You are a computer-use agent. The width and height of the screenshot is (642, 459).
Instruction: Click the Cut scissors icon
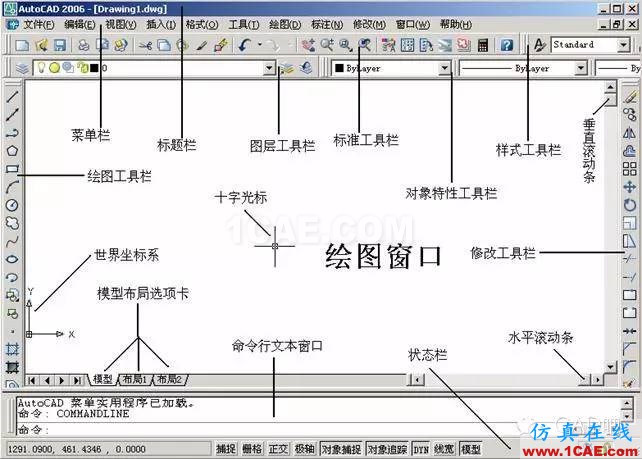pyautogui.click(x=145, y=45)
